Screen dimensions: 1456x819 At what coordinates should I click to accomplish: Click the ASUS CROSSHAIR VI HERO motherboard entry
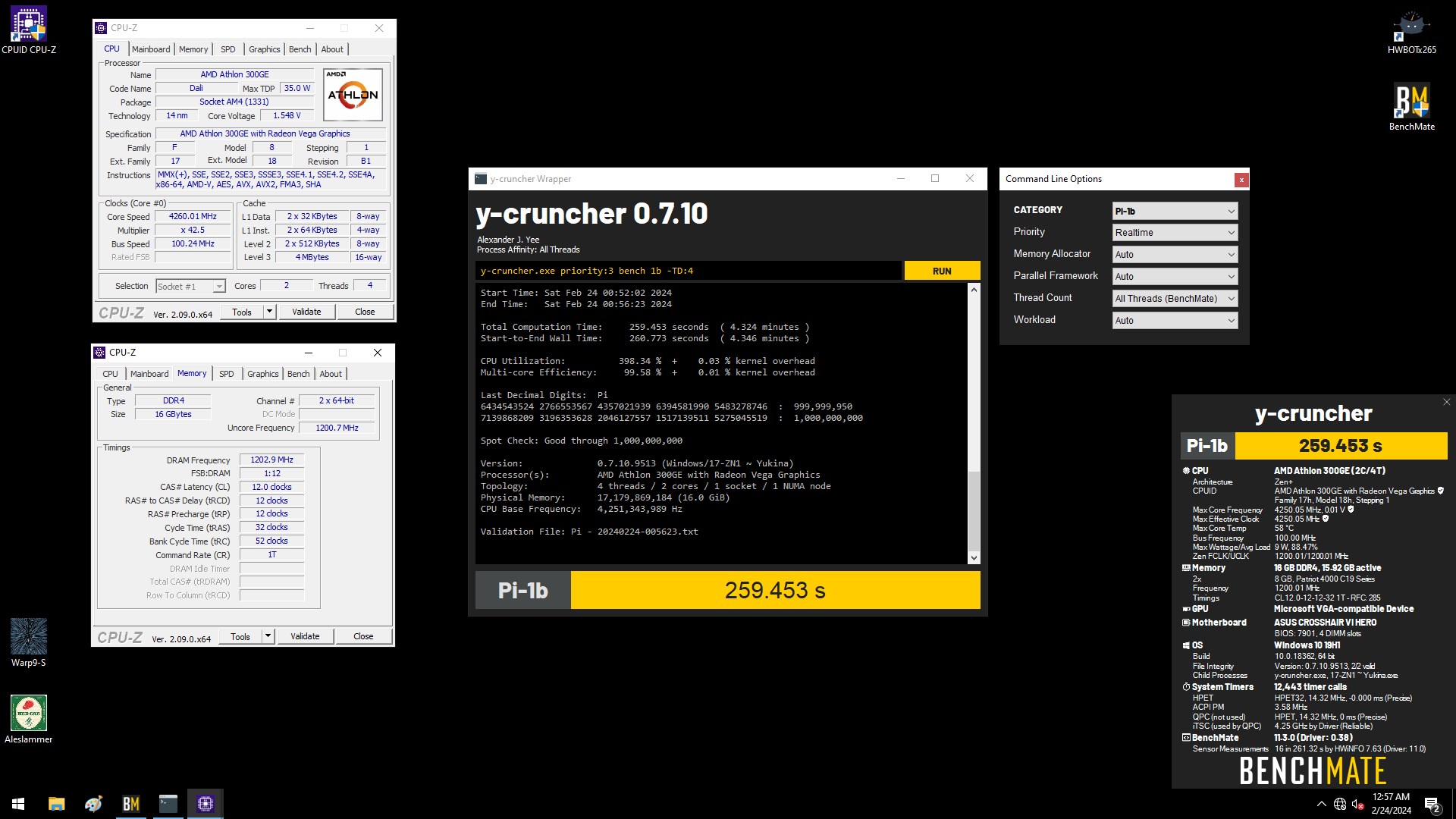coord(1325,623)
